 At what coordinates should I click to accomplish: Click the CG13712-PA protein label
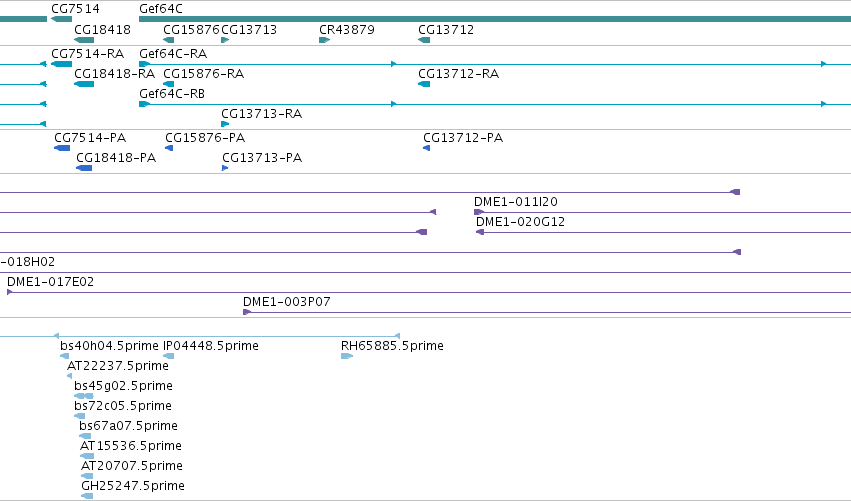pyautogui.click(x=462, y=138)
